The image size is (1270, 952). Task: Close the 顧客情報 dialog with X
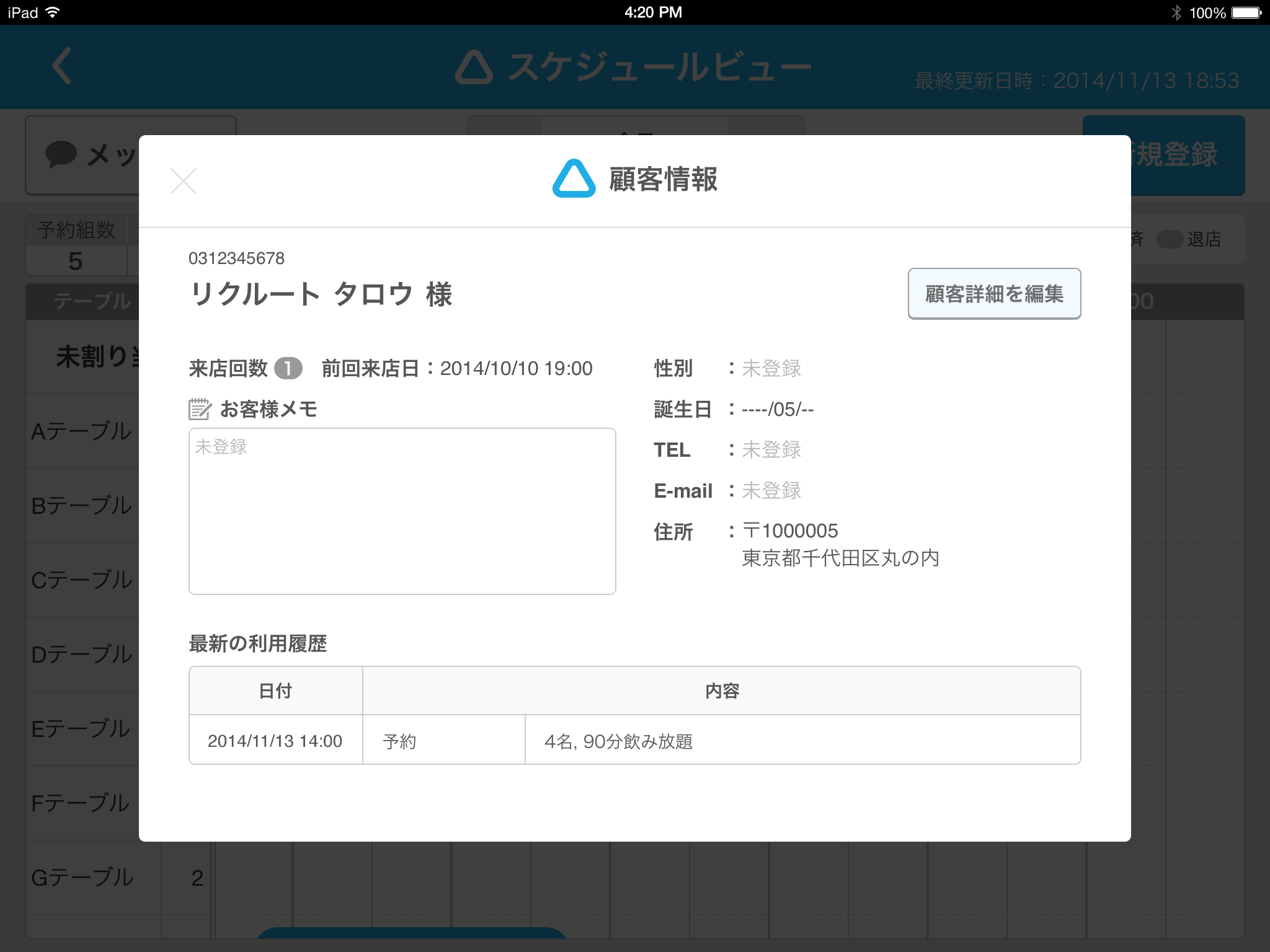(x=184, y=181)
